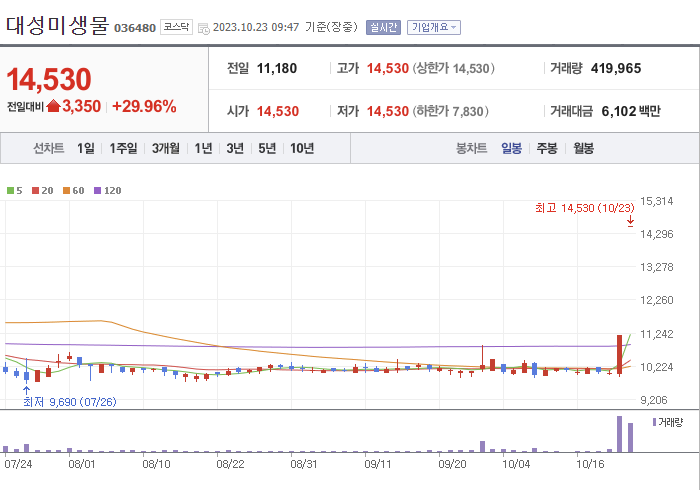
Task: Click the 실시간 button
Action: (x=383, y=28)
